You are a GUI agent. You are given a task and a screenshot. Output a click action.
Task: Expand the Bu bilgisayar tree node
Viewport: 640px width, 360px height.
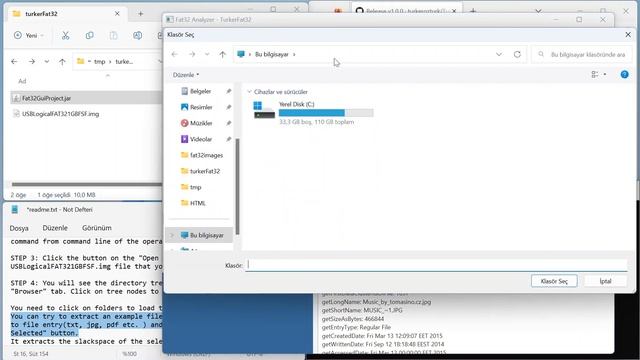[172, 235]
